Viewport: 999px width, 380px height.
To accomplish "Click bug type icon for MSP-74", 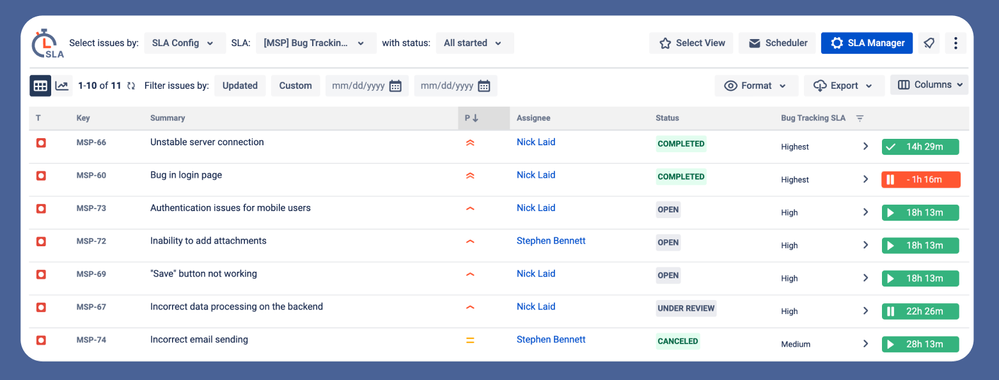I will 41,340.
